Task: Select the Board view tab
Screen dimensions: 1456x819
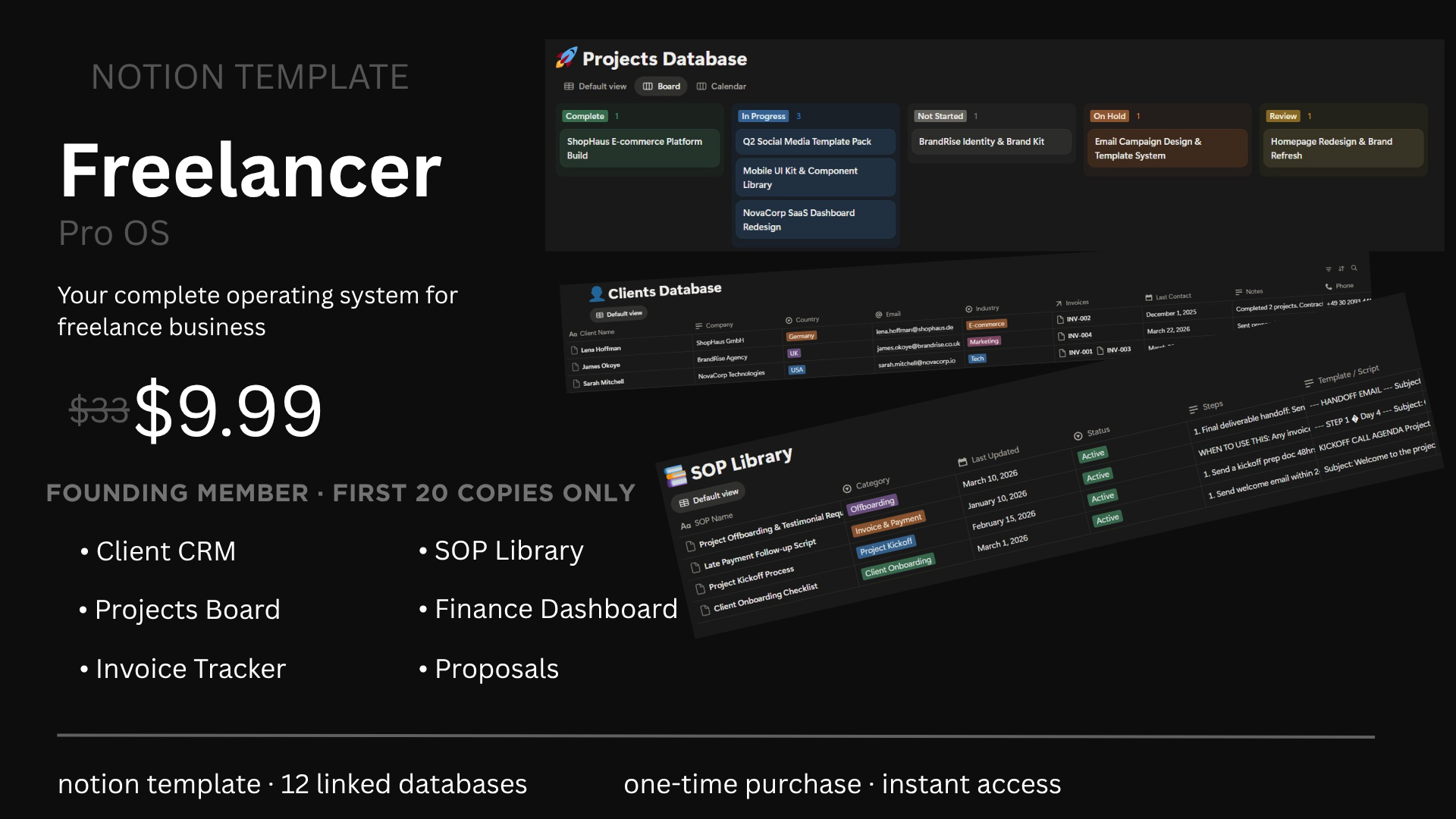Action: [661, 86]
